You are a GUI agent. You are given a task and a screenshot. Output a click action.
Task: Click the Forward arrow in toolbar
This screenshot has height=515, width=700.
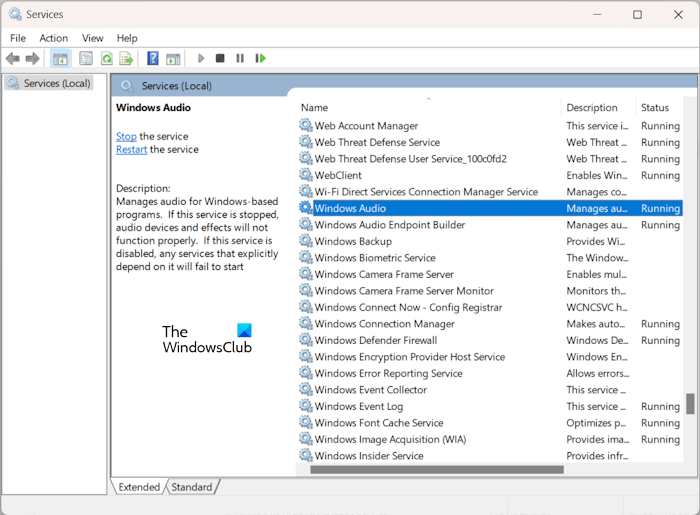(x=32, y=59)
